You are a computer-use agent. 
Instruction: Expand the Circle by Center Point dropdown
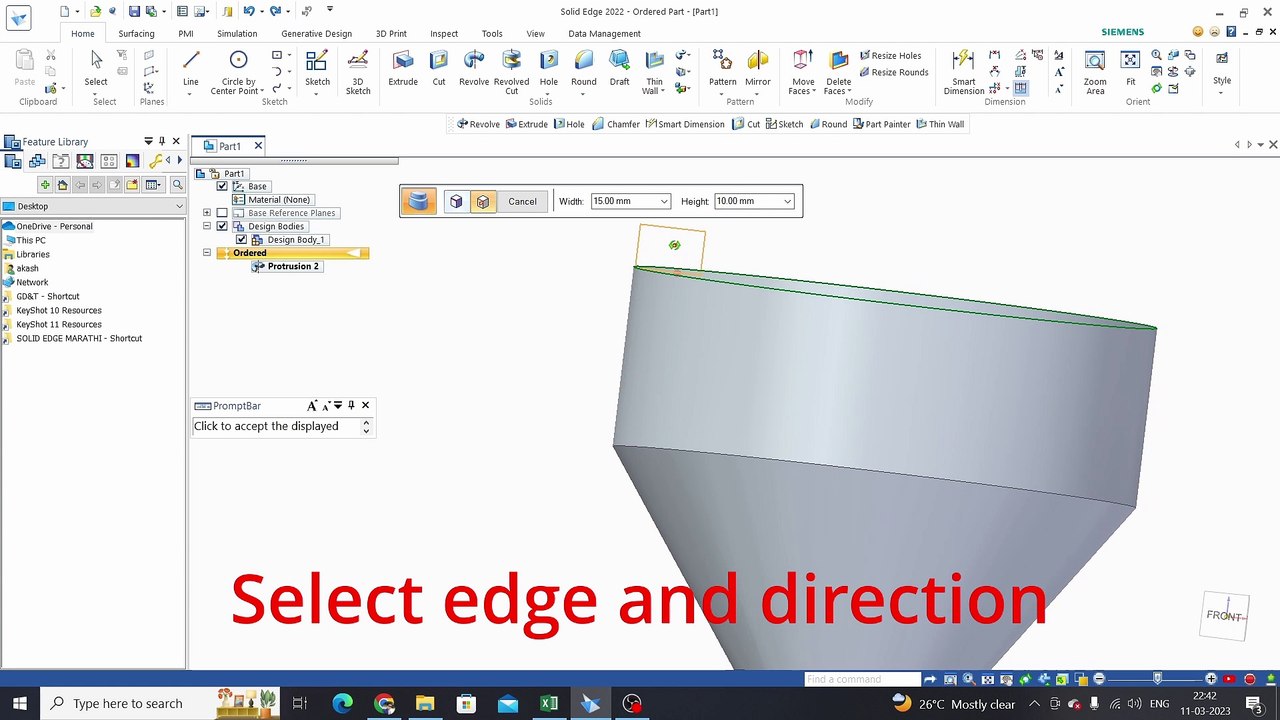coord(262,92)
